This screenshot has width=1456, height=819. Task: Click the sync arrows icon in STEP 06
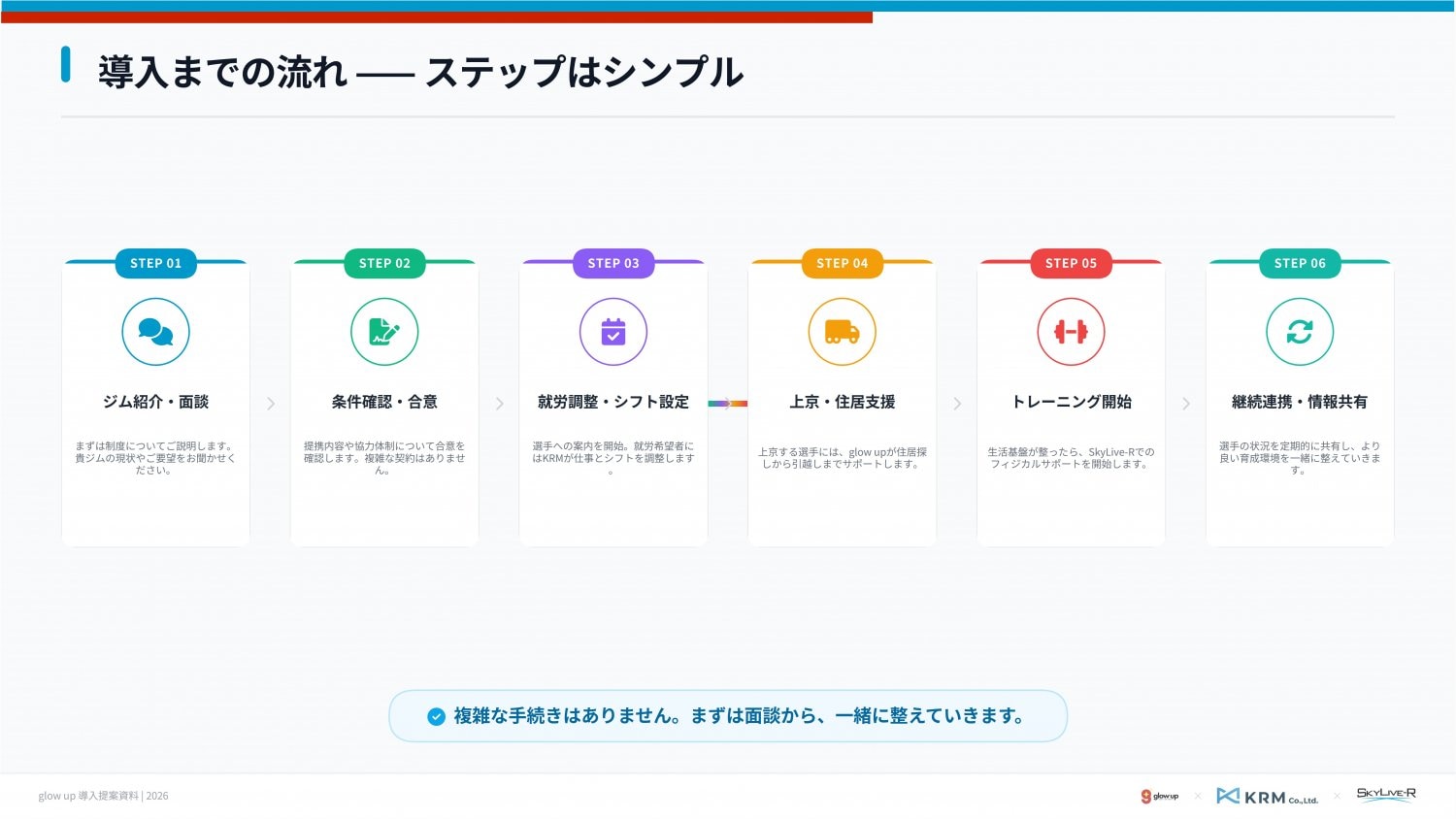click(x=1300, y=332)
